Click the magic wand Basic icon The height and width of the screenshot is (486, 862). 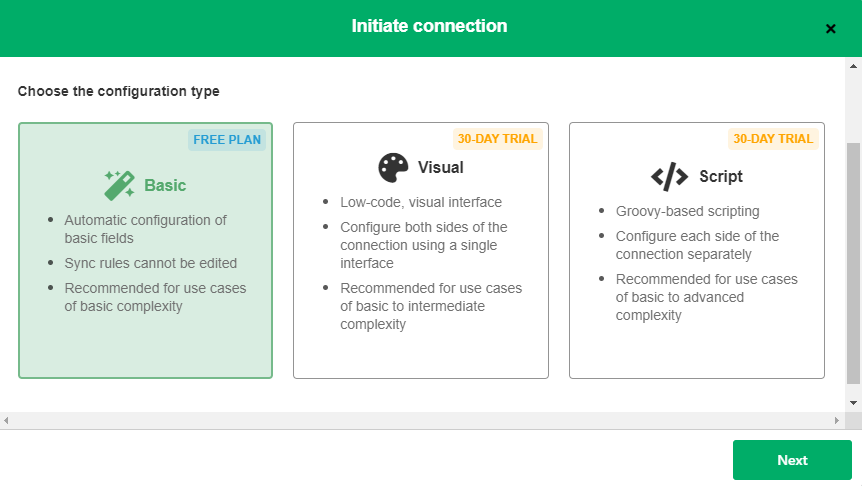tap(119, 185)
